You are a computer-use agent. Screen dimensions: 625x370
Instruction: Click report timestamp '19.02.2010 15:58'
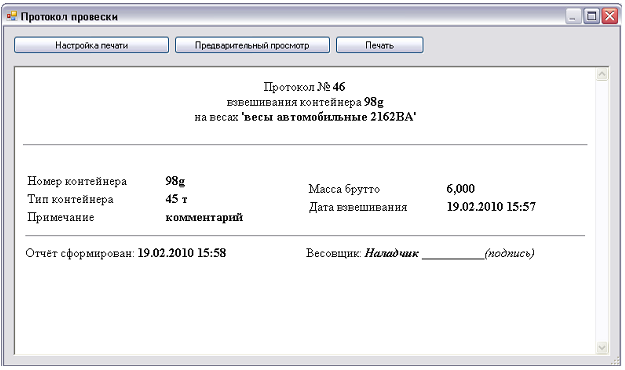click(x=182, y=253)
